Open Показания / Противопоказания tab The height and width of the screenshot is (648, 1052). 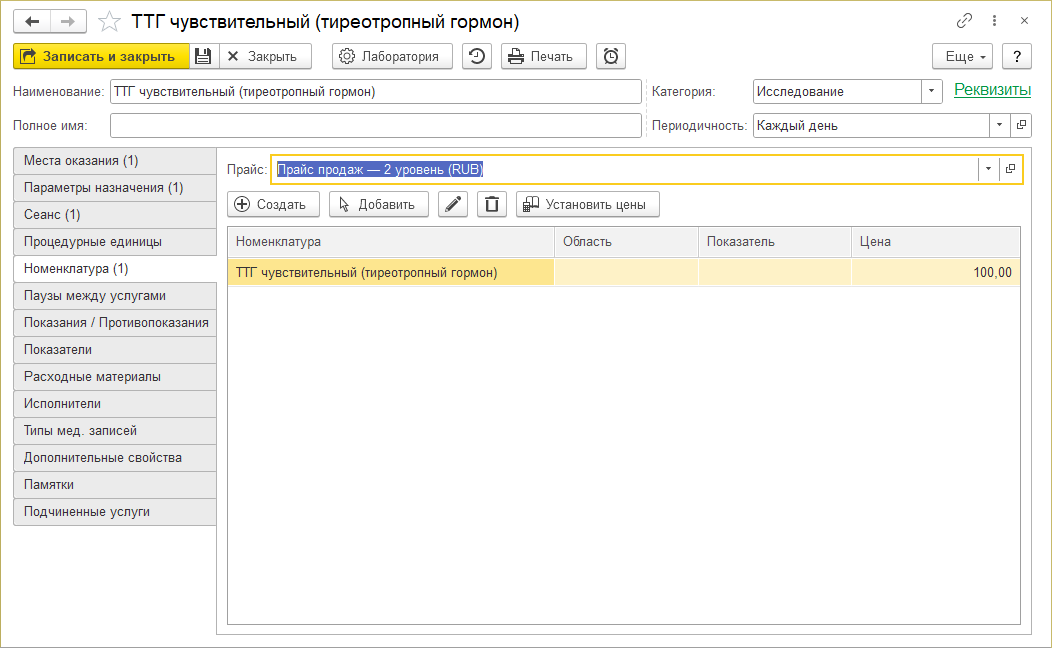[115, 323]
